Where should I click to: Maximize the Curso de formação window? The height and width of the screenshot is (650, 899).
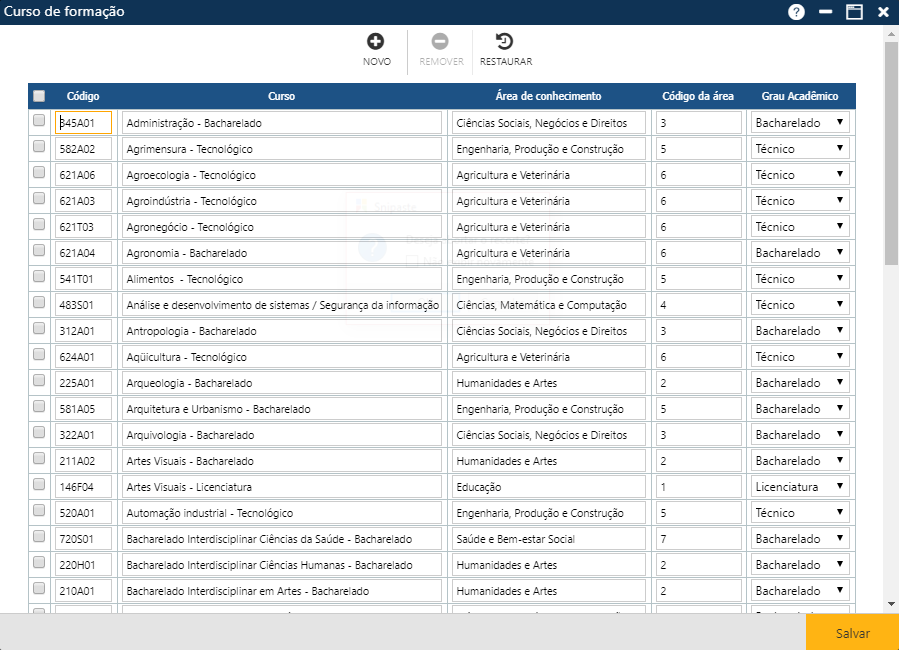coord(854,11)
